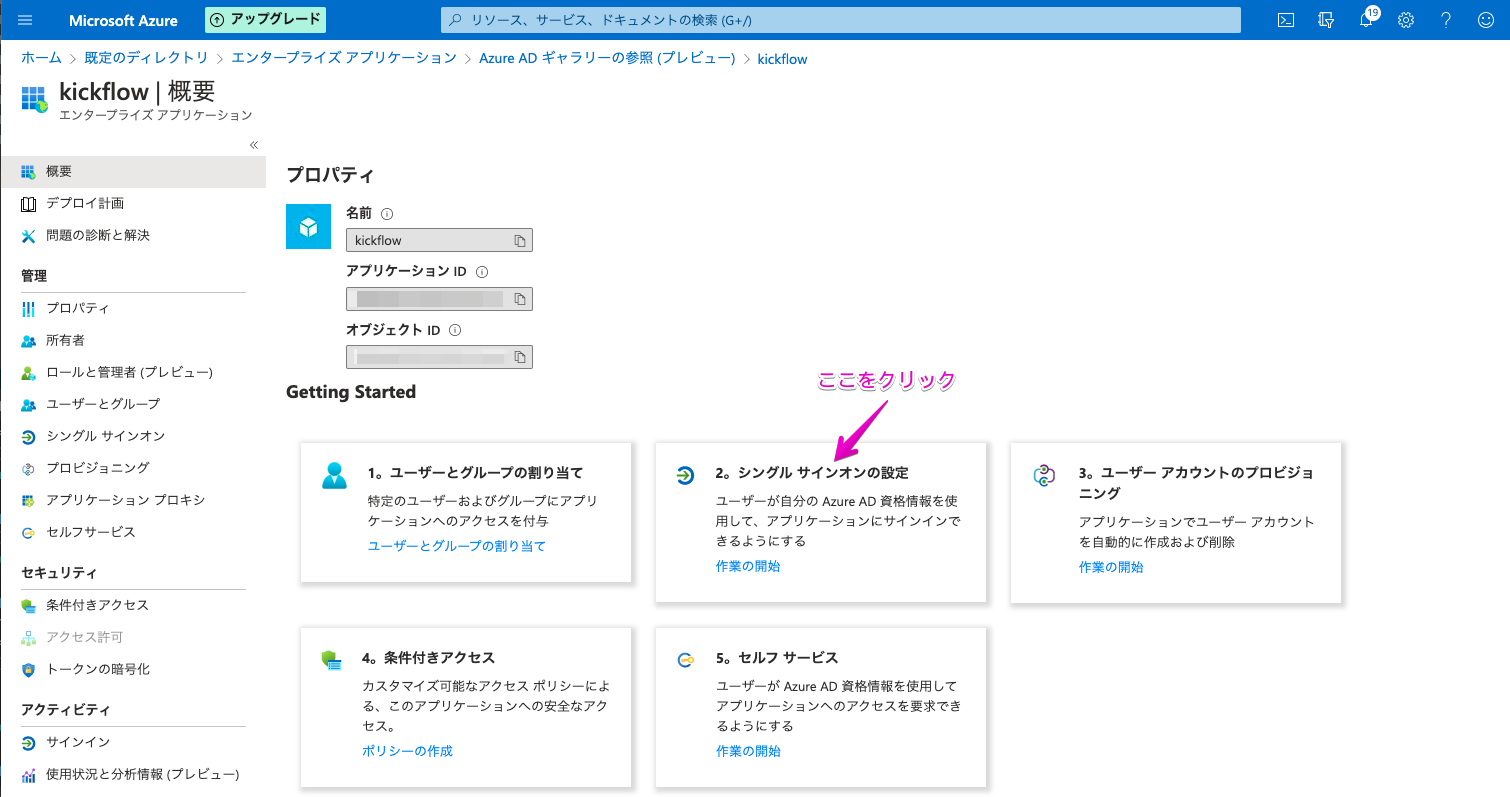
Task: Click the single sign-on icon on card 2
Action: point(685,475)
